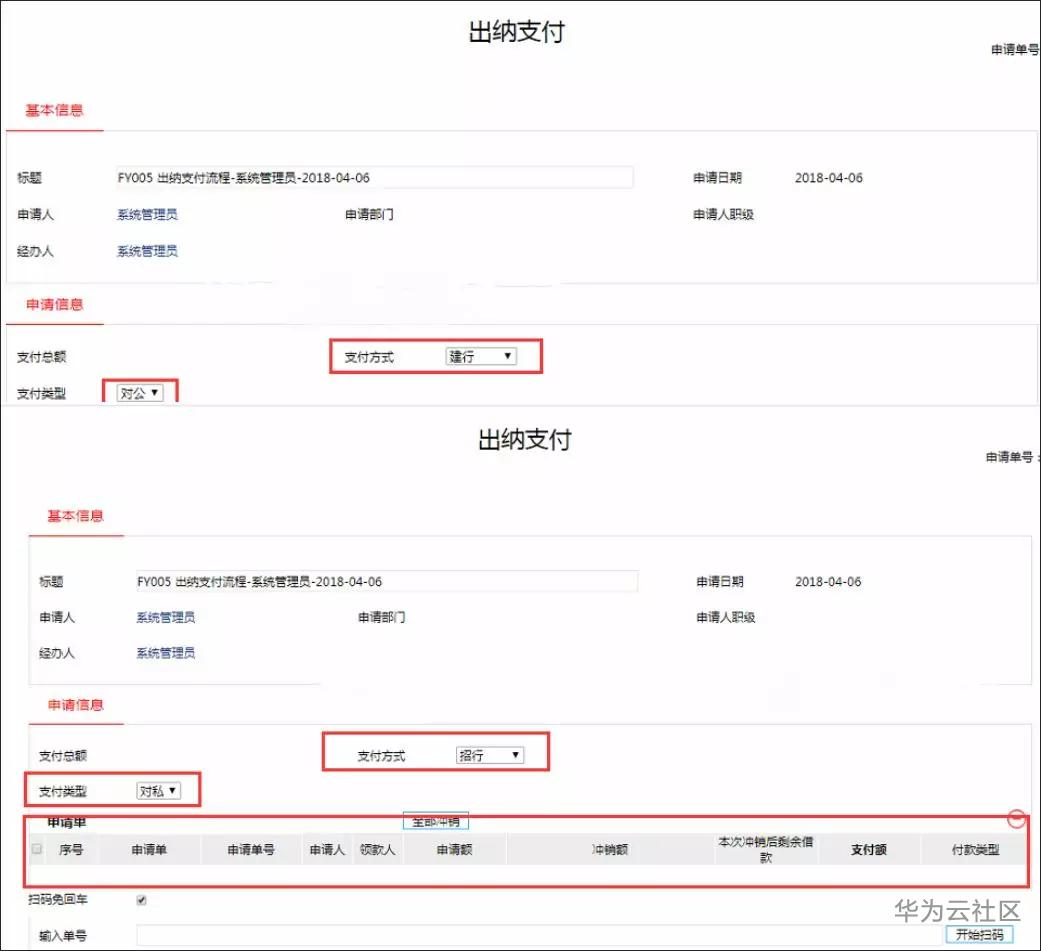Select the 申请信息 tab in the 对私 form
The width and height of the screenshot is (1041, 951).
[75, 705]
